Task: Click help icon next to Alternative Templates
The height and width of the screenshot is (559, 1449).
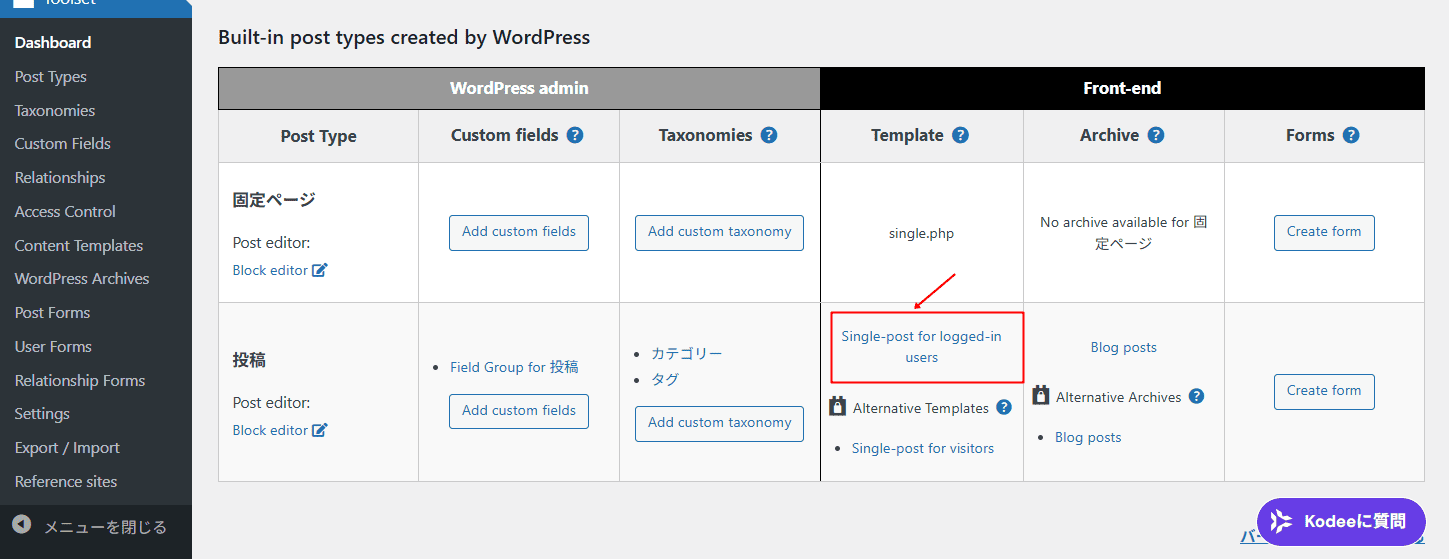Action: click(1004, 407)
